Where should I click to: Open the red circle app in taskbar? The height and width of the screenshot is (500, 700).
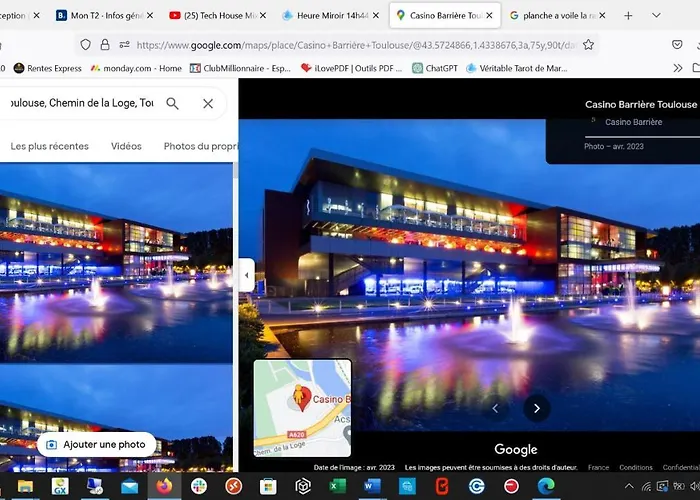coord(511,486)
